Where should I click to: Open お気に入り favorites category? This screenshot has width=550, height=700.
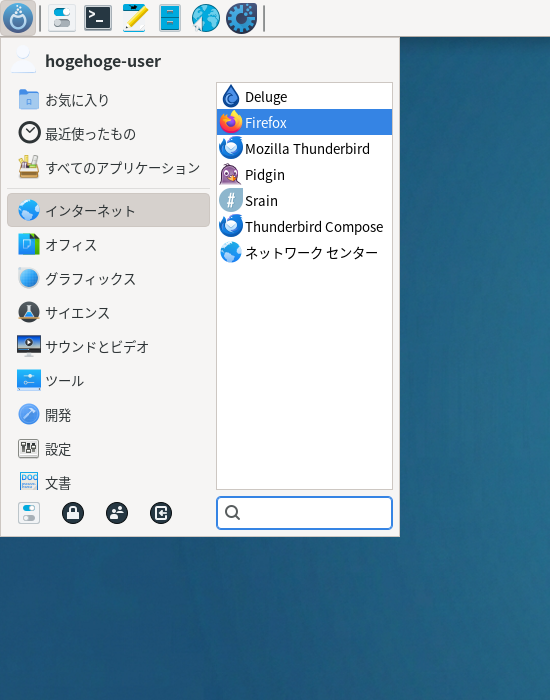click(108, 100)
